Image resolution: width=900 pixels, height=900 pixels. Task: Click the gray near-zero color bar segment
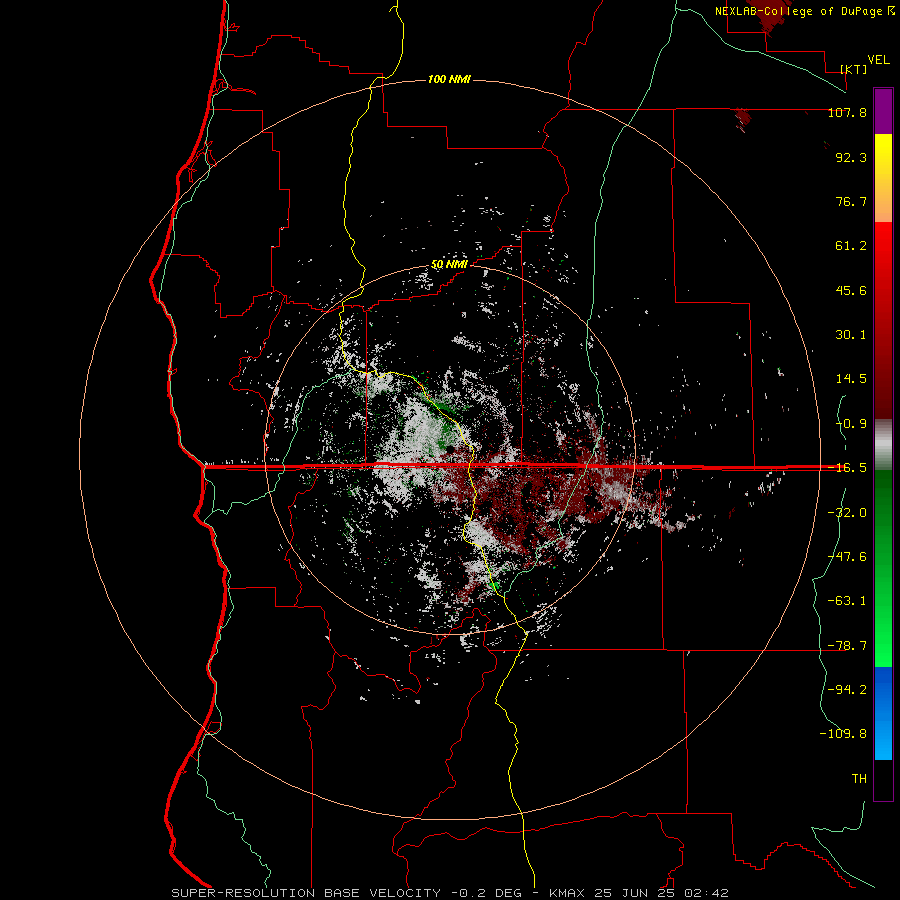coord(883,444)
